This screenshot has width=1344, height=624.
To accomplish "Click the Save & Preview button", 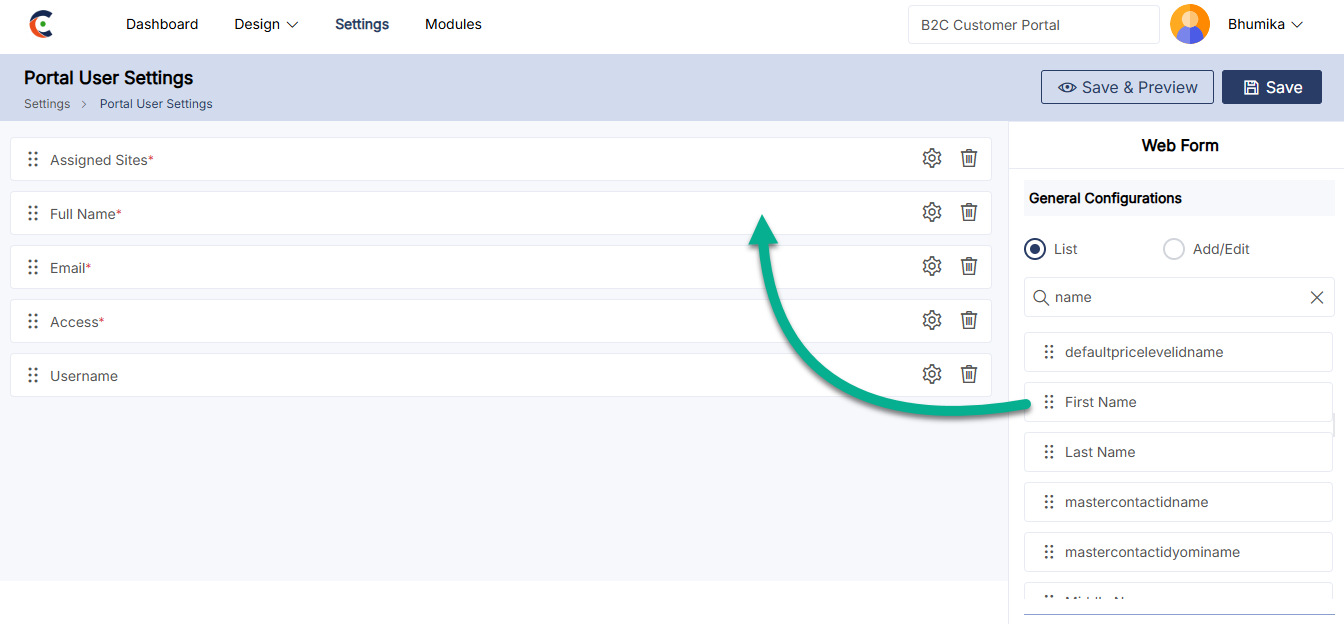I will pyautogui.click(x=1127, y=87).
